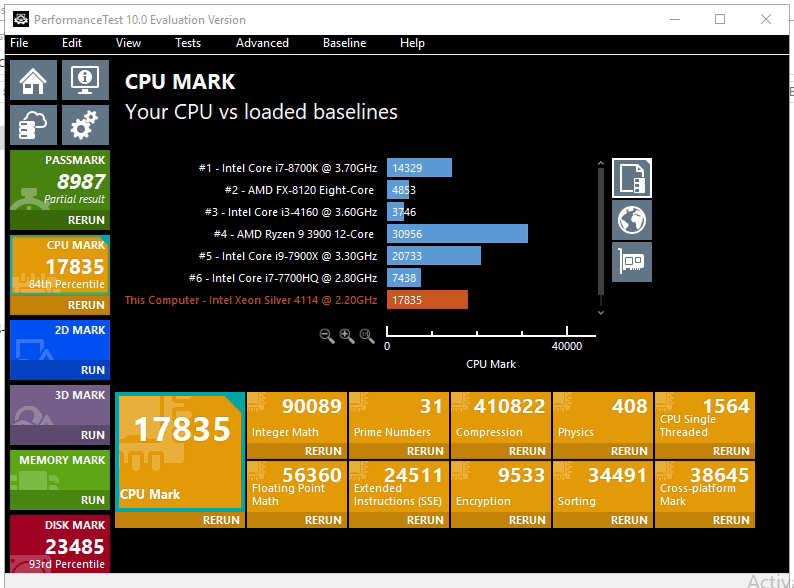
Task: Open the Baseline menu
Action: pyautogui.click(x=344, y=43)
